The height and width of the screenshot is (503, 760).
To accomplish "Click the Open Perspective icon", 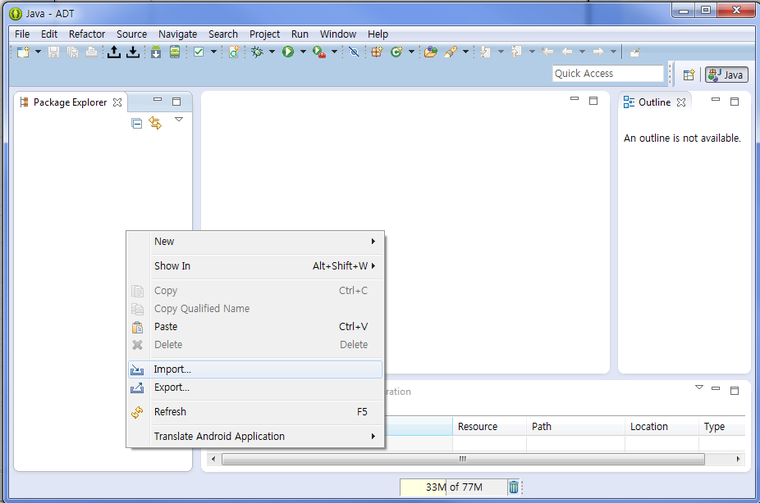I will [689, 75].
